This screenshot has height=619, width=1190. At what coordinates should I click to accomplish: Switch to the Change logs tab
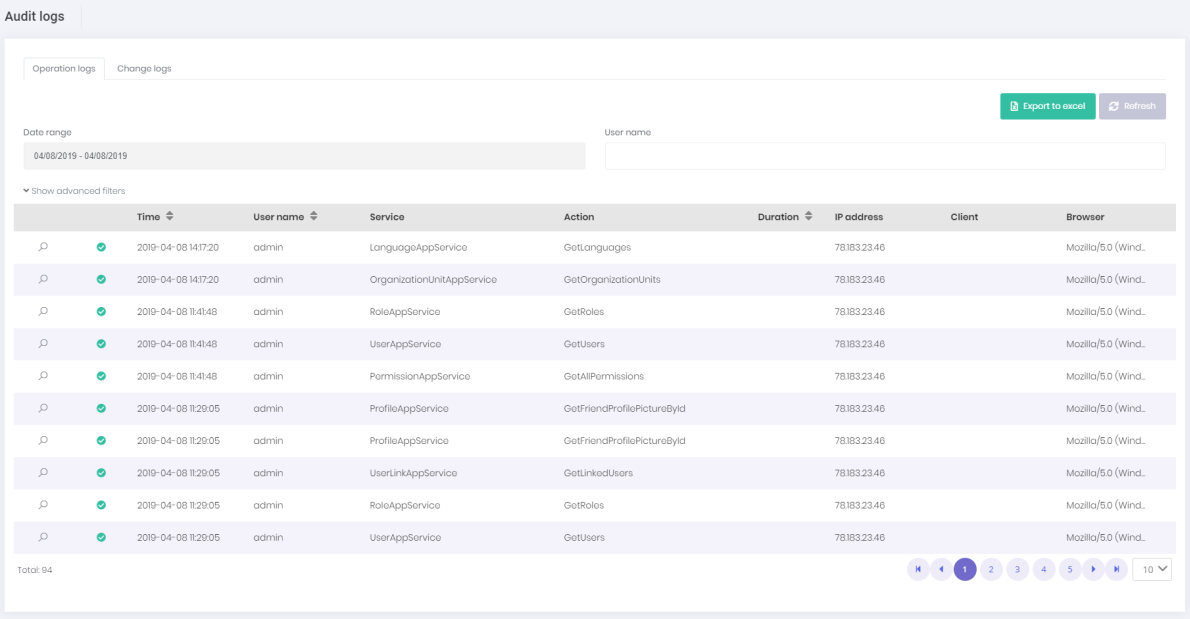(x=144, y=68)
